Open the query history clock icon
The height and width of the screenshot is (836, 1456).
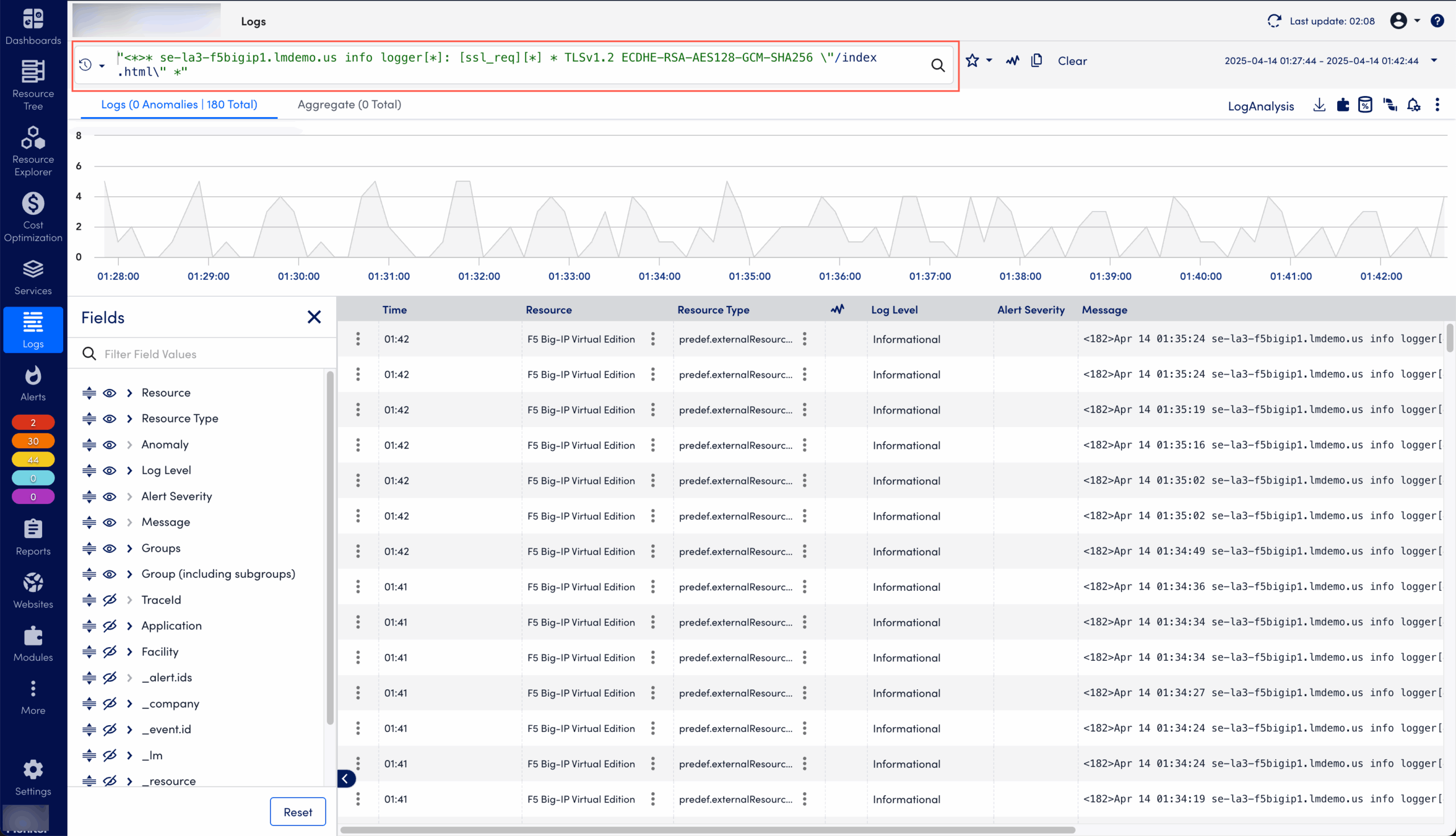(x=86, y=64)
